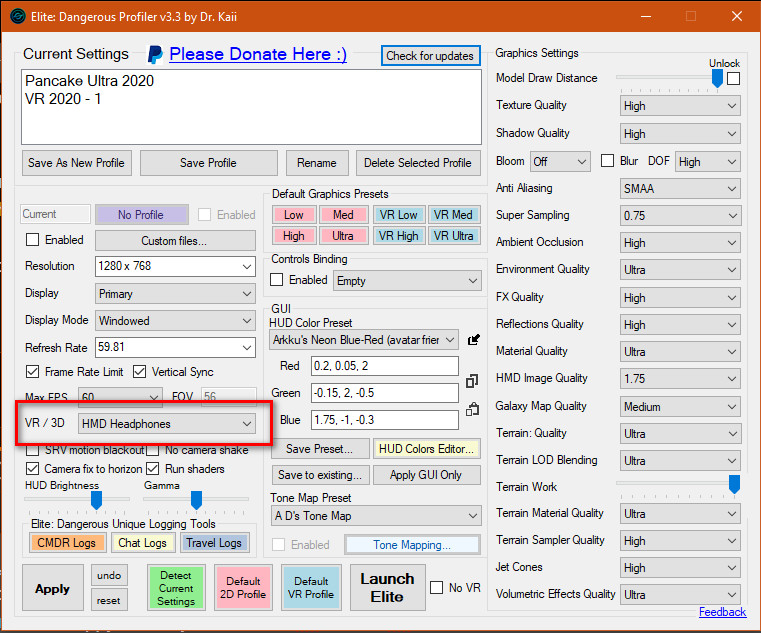Open the Galaxy Map Quality dropdown
Viewport: 761px width, 633px height.
pos(680,406)
